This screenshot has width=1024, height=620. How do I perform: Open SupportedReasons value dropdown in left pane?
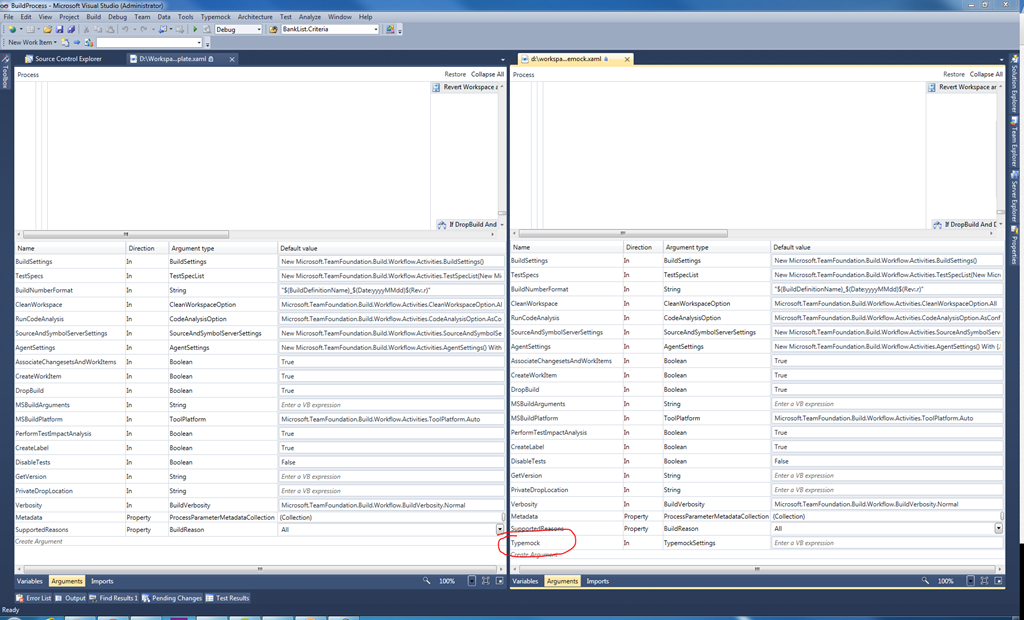[x=500, y=530]
